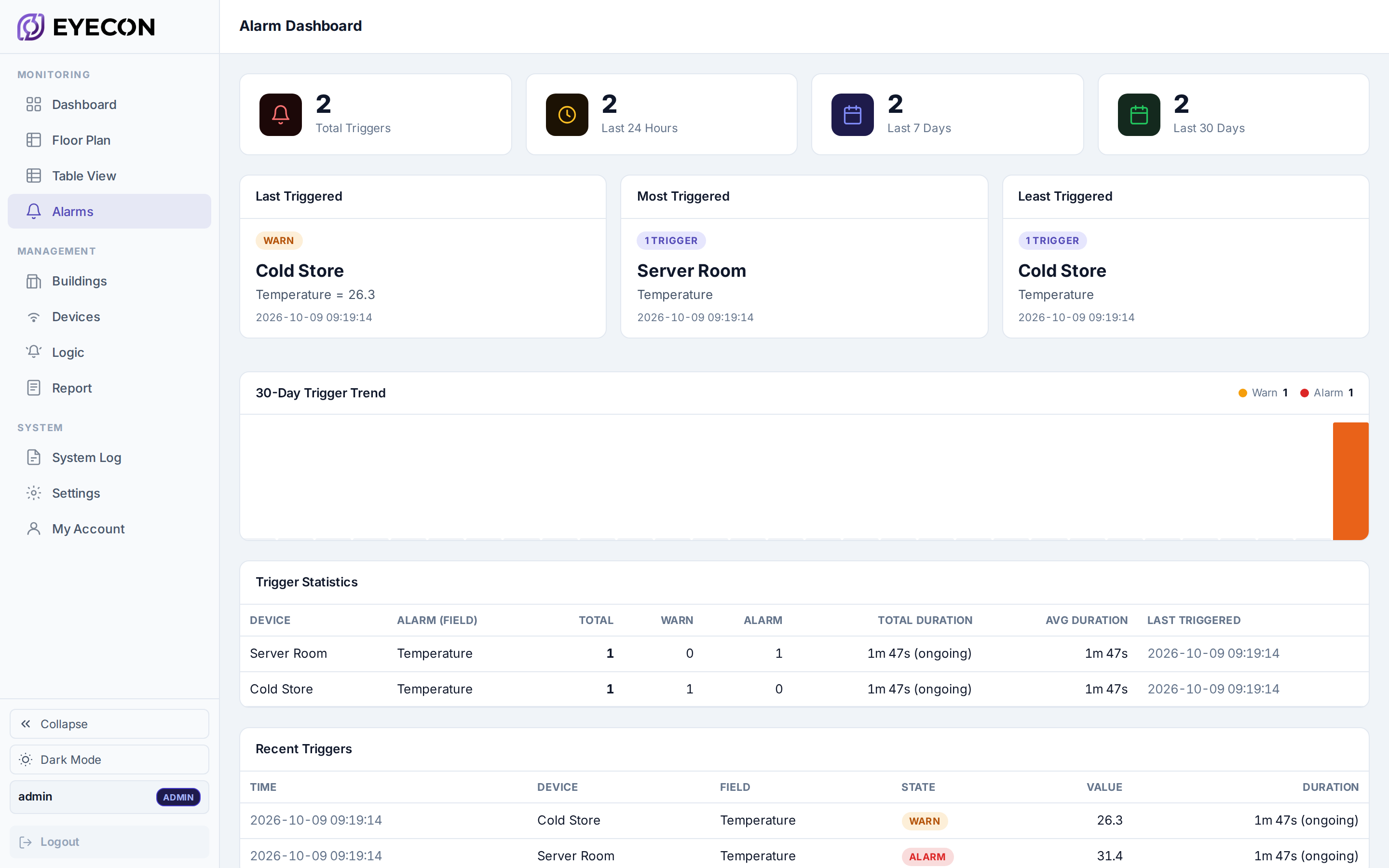This screenshot has width=1389, height=868.
Task: Click Server Room in Most Triggered card
Action: point(692,271)
